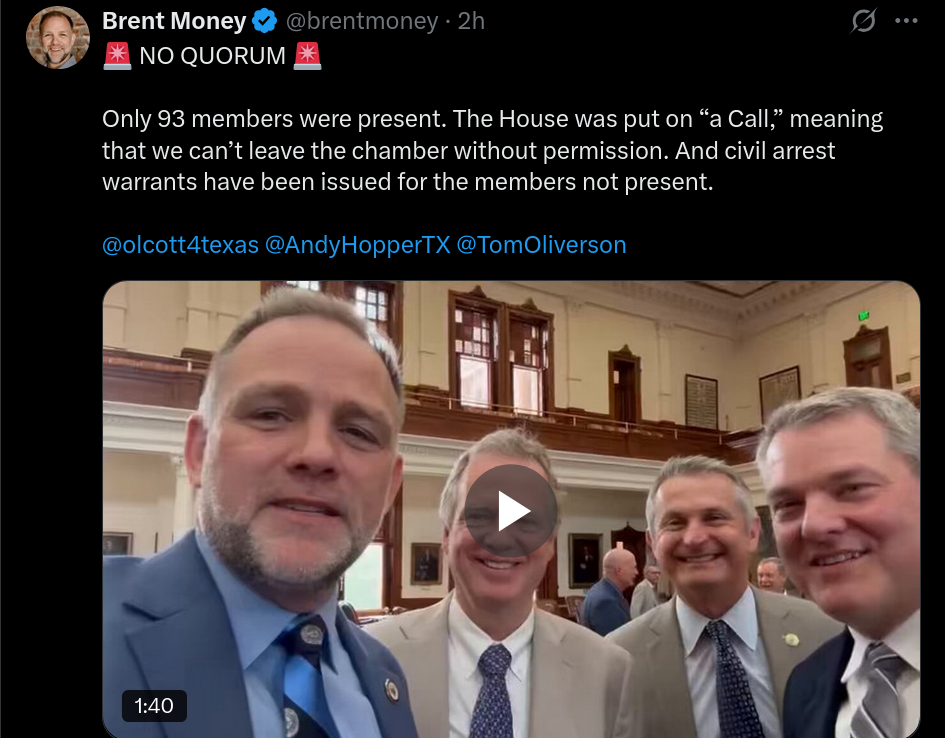This screenshot has width=945, height=738.
Task: Click the blue-suited man in video thumbnail
Action: (x=265, y=512)
